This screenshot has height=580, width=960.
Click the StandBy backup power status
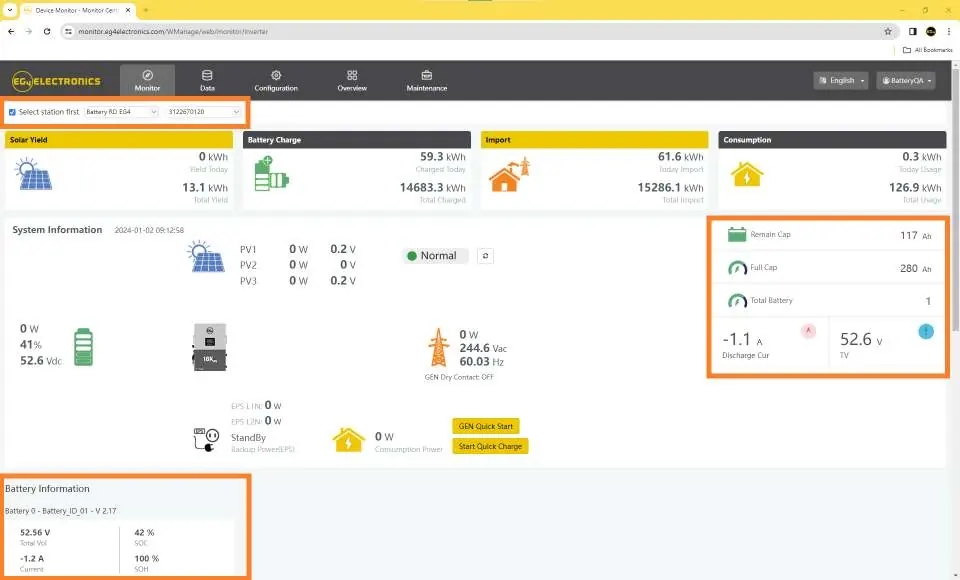(248, 437)
